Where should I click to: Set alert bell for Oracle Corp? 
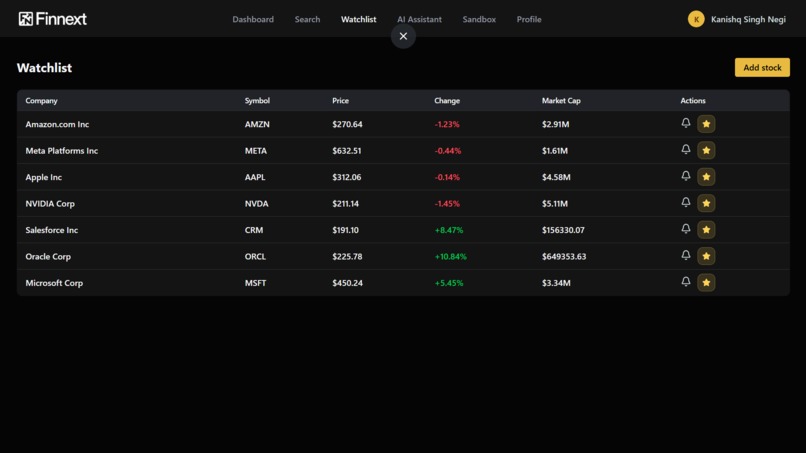tap(686, 255)
